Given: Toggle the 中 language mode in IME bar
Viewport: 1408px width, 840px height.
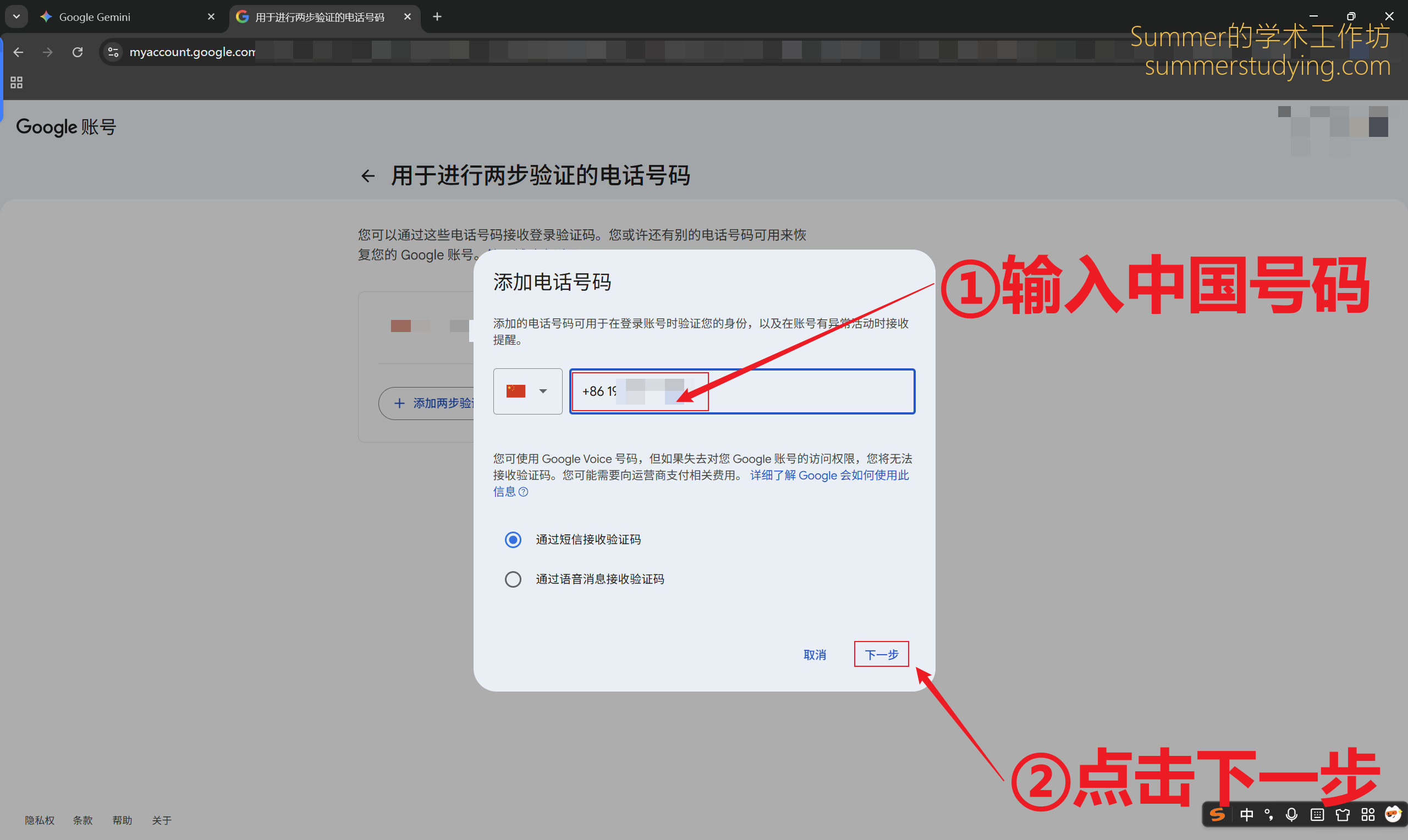Looking at the screenshot, I should point(1247,815).
